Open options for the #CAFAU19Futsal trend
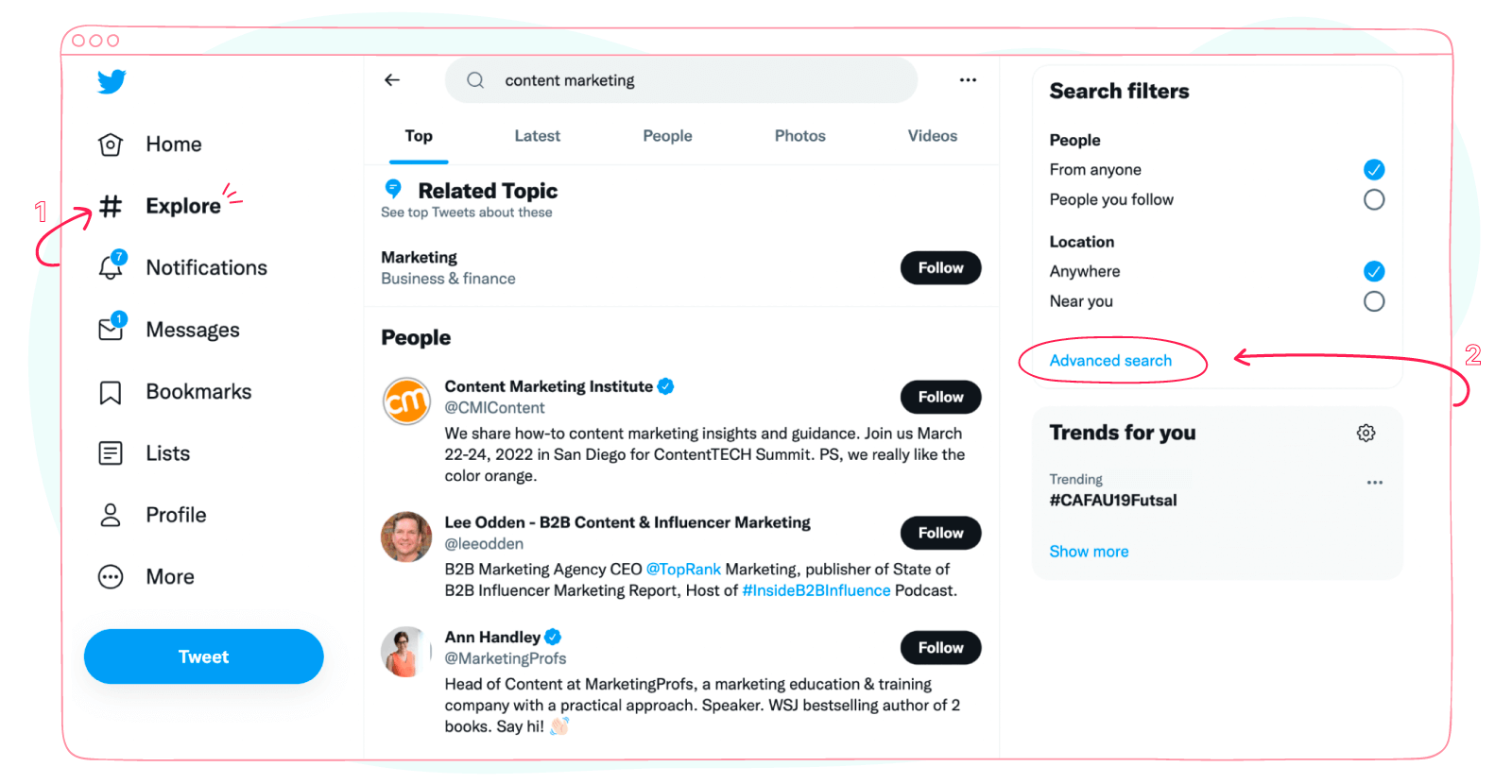This screenshot has height=784, width=1512. click(1374, 482)
